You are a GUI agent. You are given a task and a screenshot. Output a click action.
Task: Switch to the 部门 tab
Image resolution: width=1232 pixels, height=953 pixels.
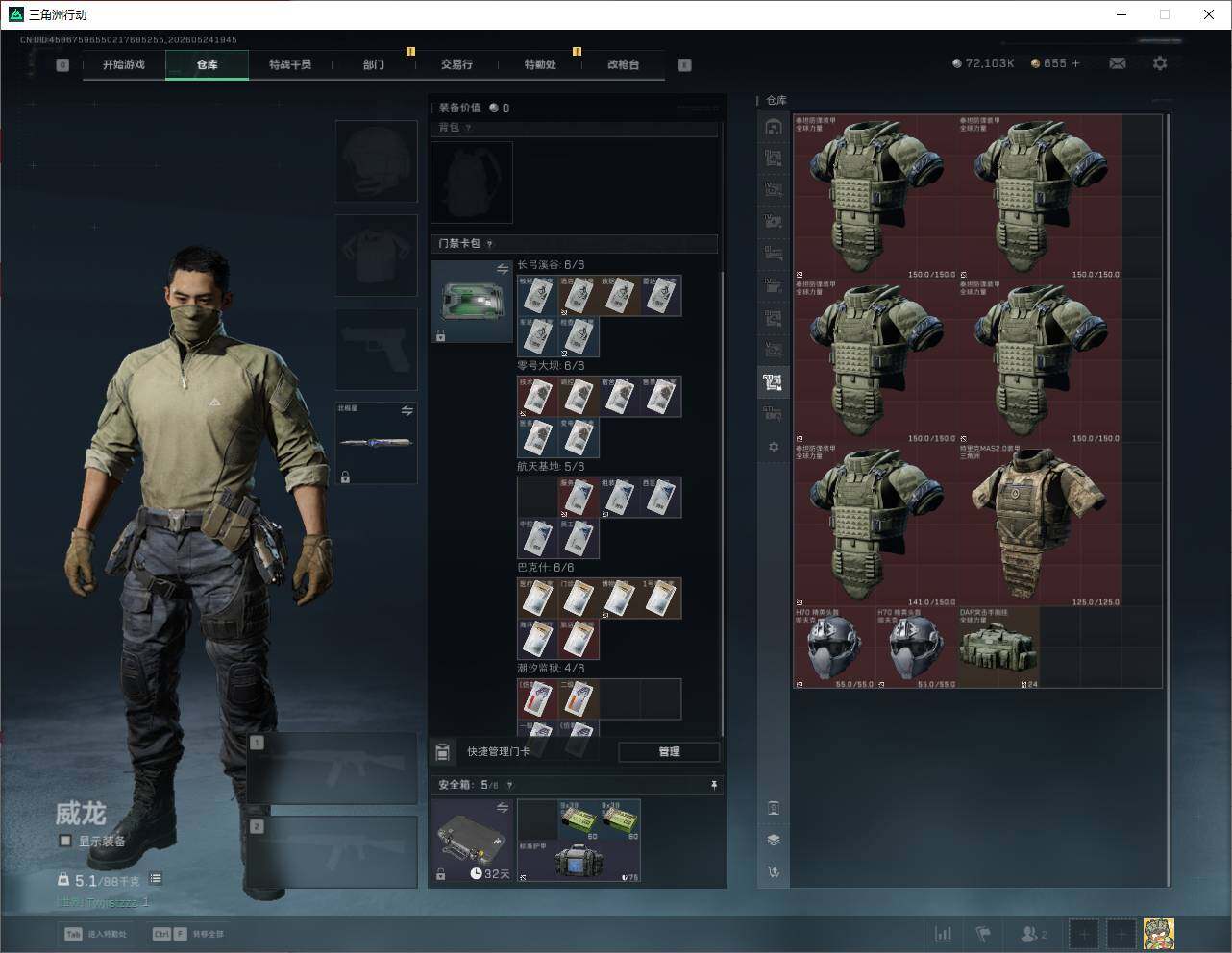(374, 64)
